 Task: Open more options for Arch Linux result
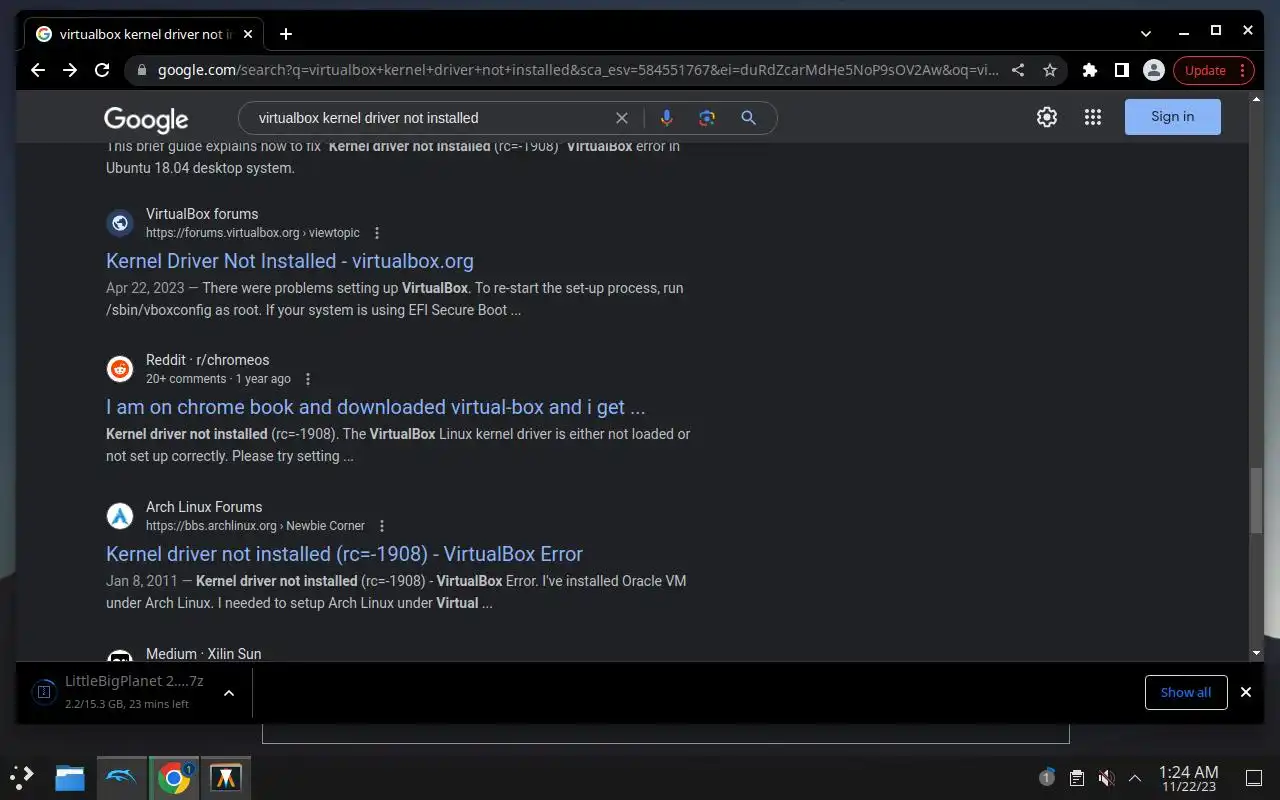(381, 526)
